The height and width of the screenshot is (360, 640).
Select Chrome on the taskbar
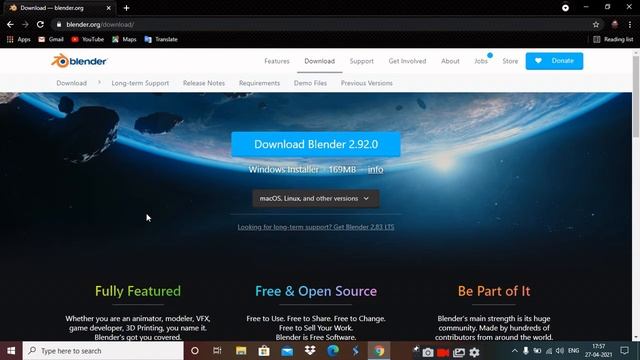[x=379, y=351]
